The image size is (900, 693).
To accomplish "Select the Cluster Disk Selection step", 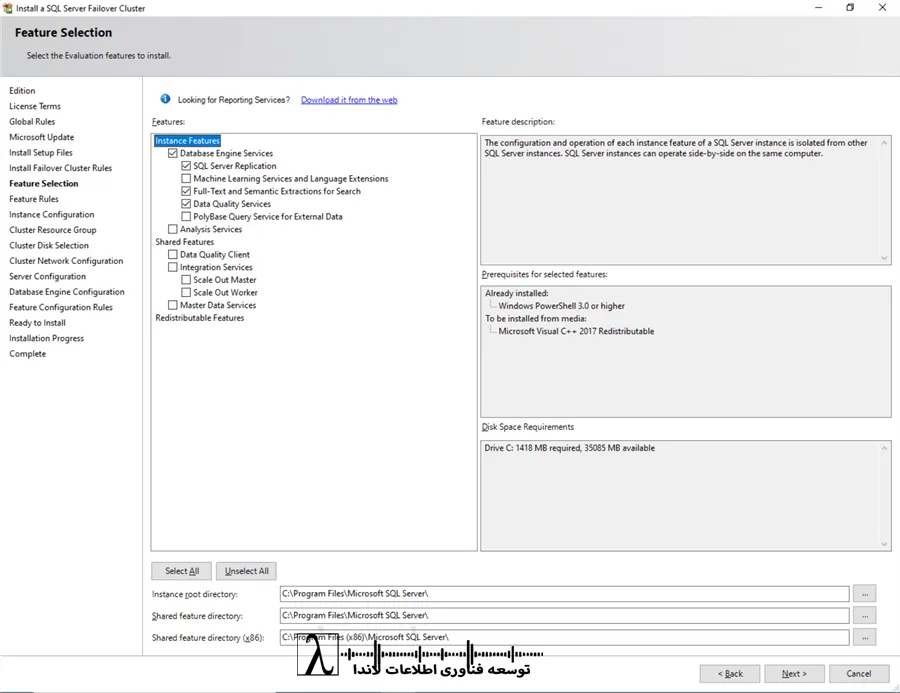I will pyautogui.click(x=49, y=246).
